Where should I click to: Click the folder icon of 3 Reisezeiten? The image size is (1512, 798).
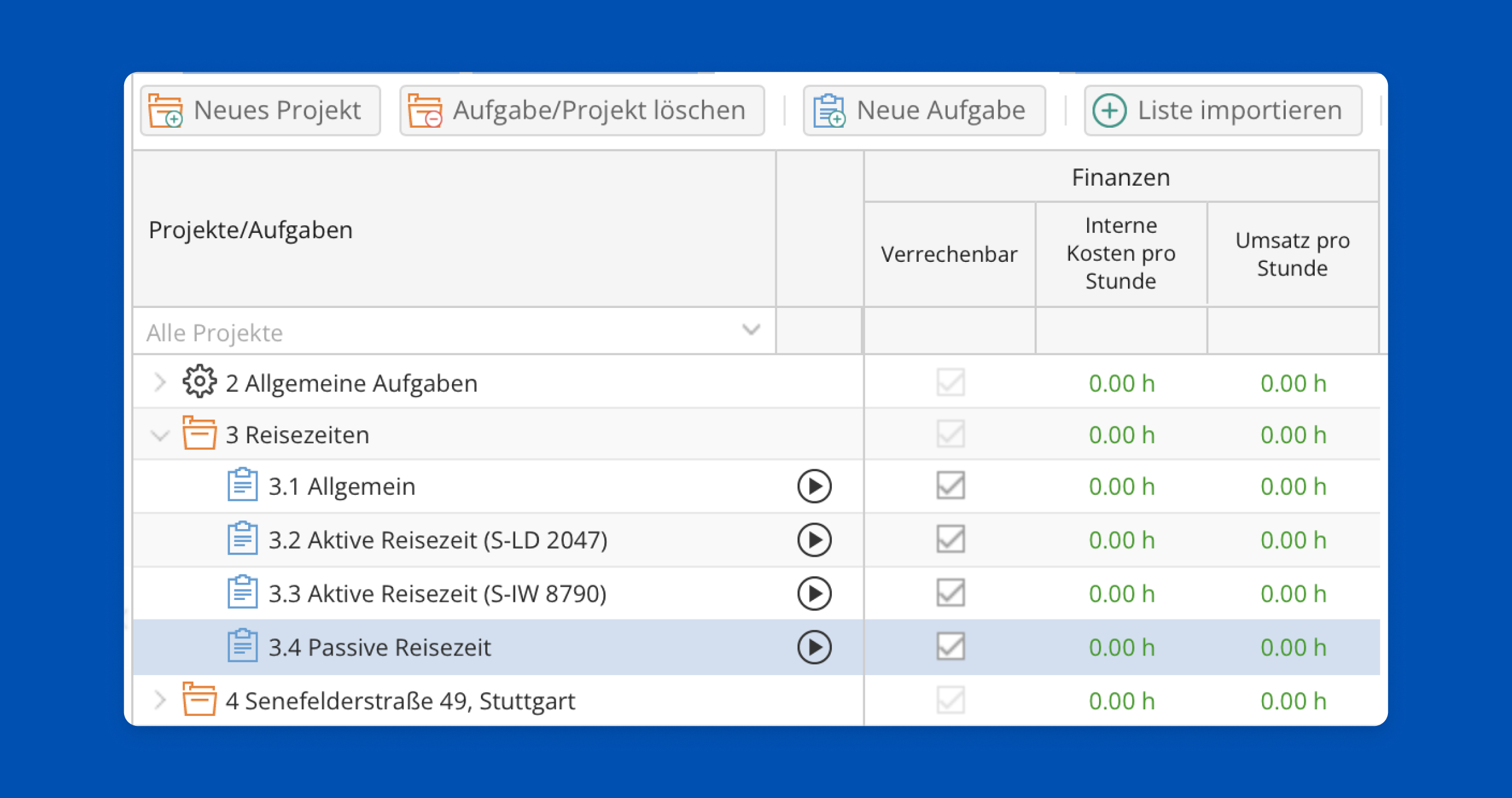pyautogui.click(x=199, y=433)
